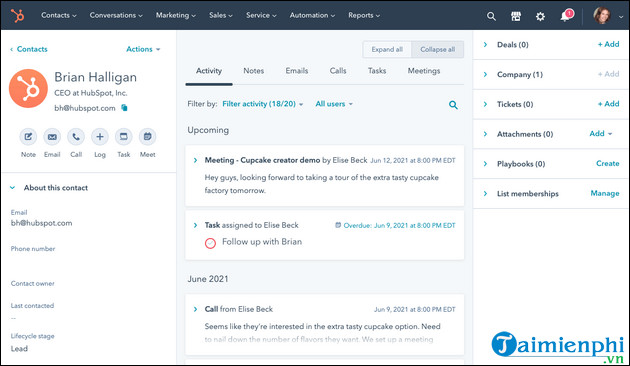The width and height of the screenshot is (630, 366).
Task: Click the Email field bh@hubspot.com value
Action: (x=41, y=223)
